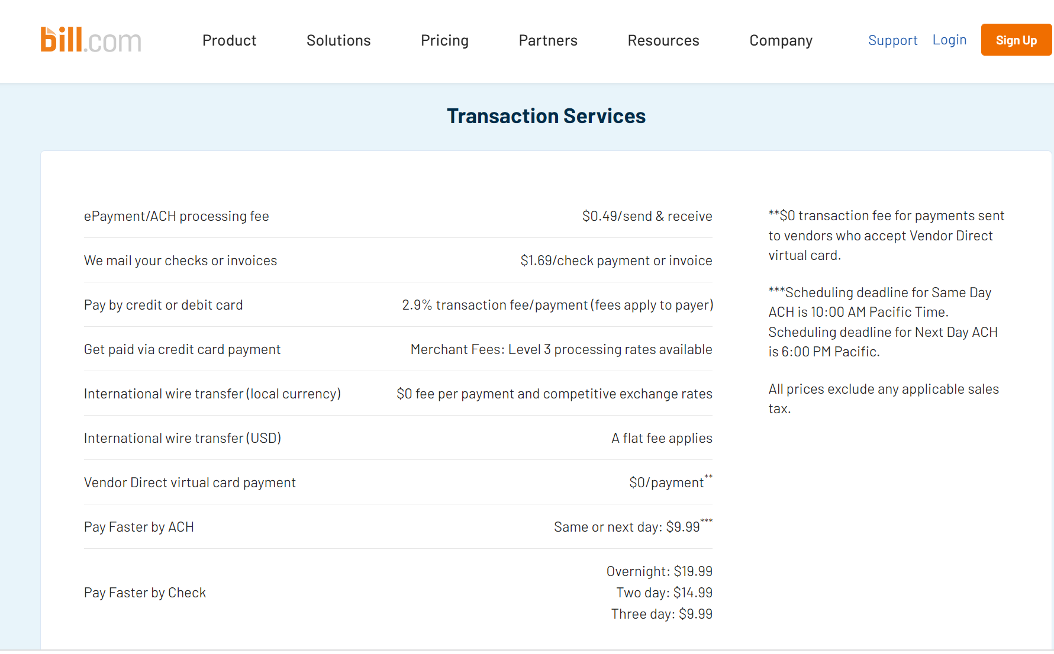Viewport: 1054px width, 654px height.
Task: Open the Product menu
Action: pyautogui.click(x=229, y=40)
